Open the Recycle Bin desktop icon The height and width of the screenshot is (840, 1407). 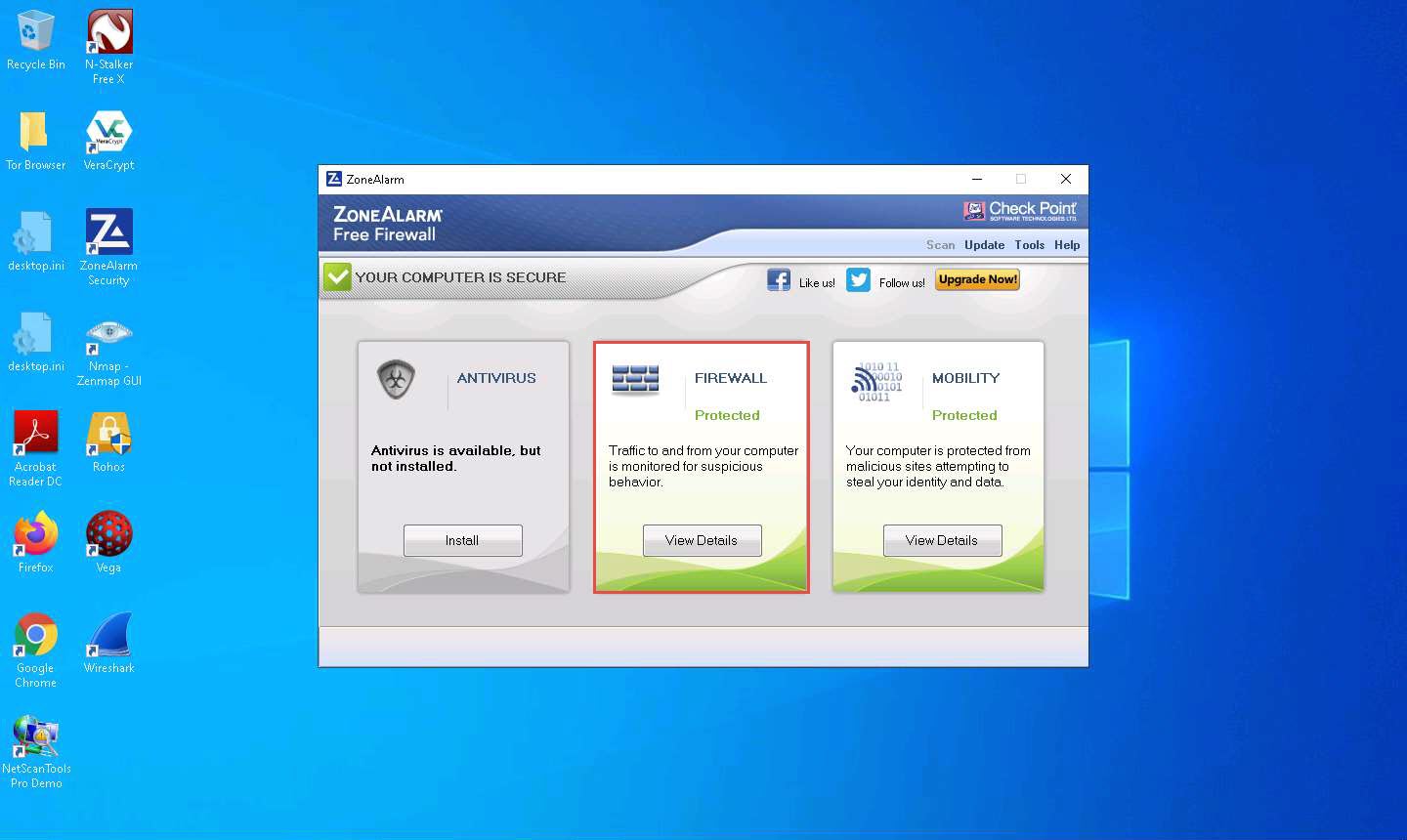(35, 41)
